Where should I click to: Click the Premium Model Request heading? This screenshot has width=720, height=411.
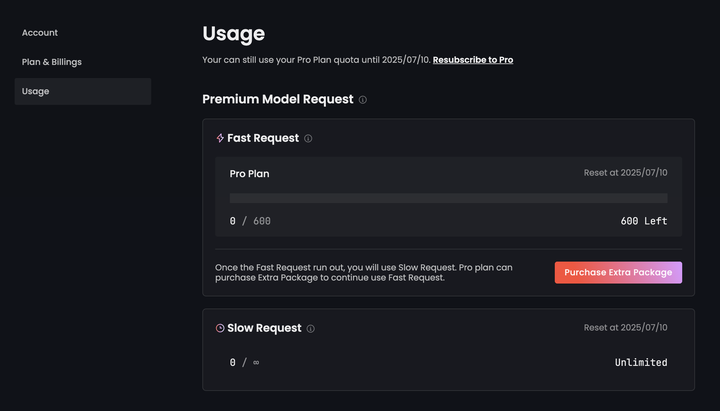[x=278, y=100]
